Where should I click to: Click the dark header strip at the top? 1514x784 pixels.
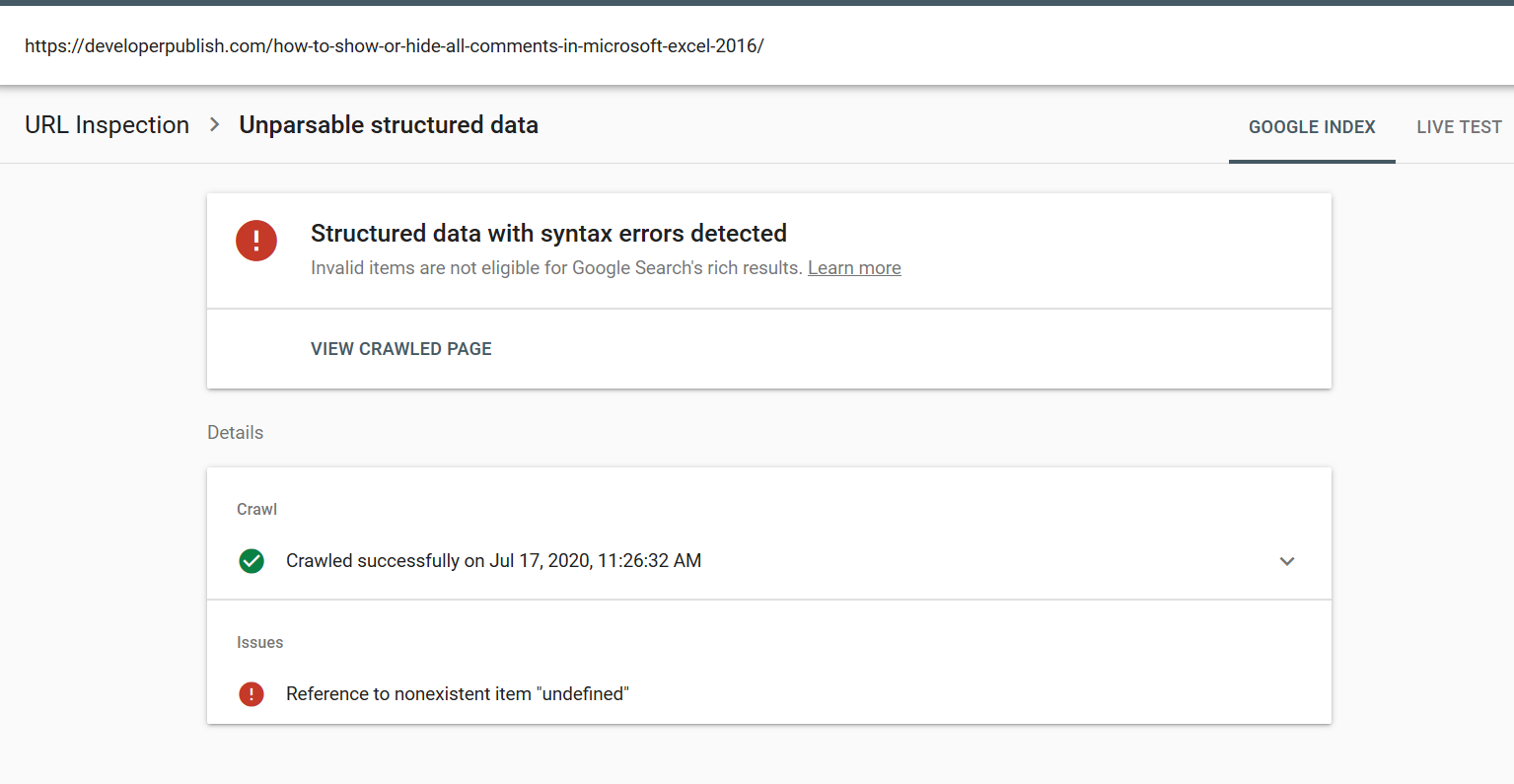click(x=757, y=3)
